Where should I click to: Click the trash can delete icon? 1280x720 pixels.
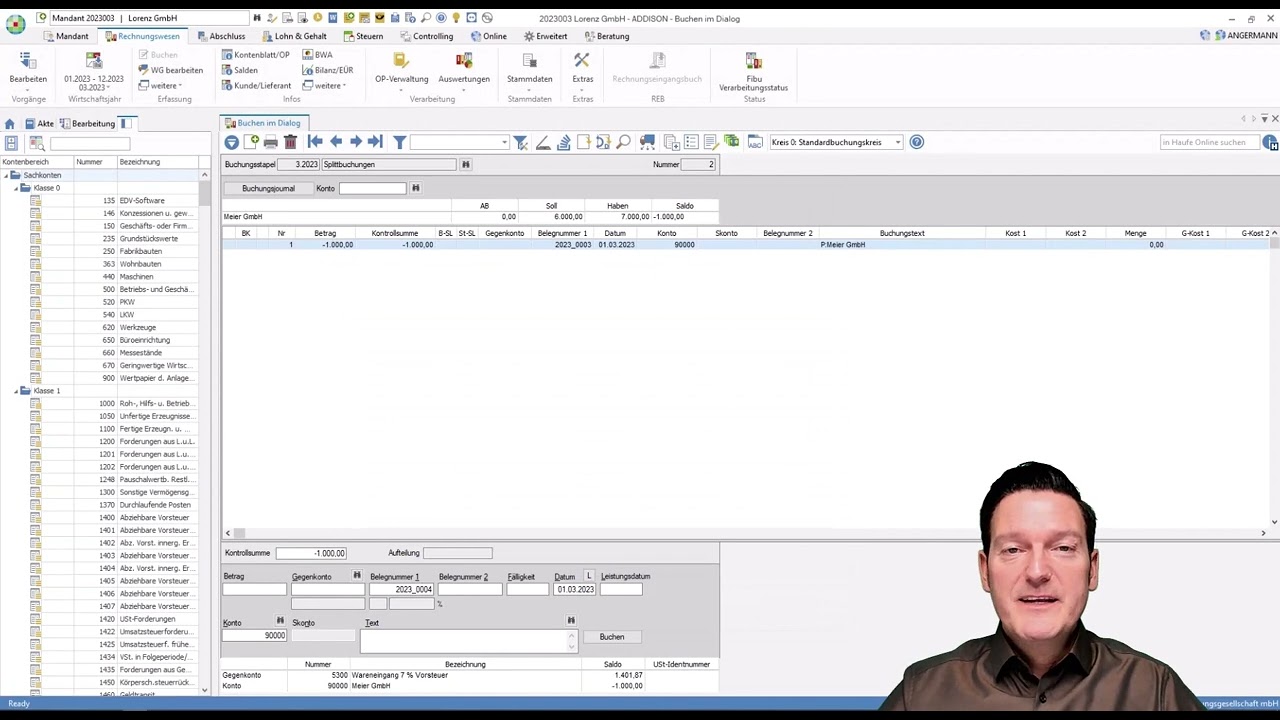290,142
